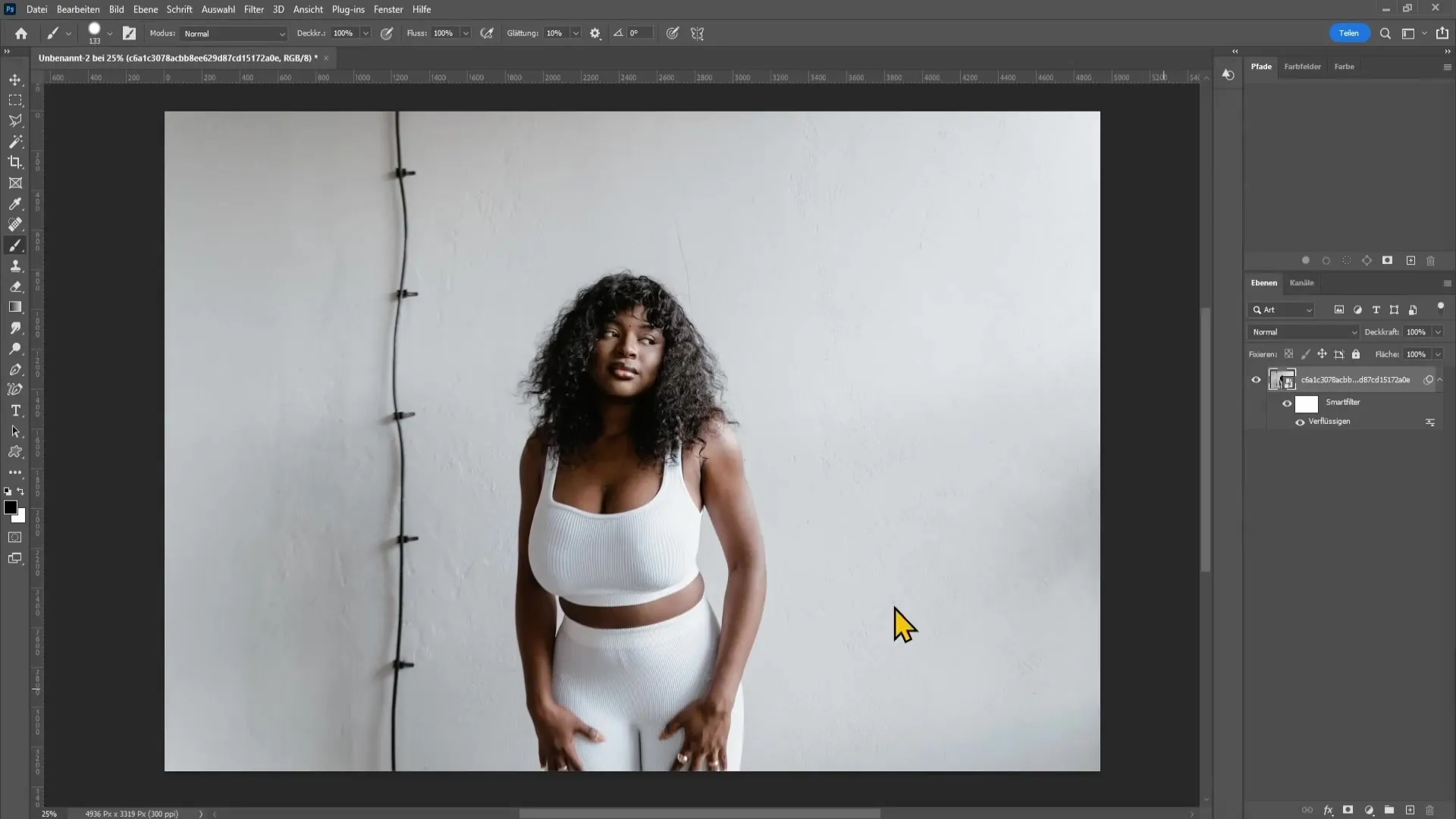Select the Gradient tool
This screenshot has width=1456, height=819.
[x=15, y=307]
